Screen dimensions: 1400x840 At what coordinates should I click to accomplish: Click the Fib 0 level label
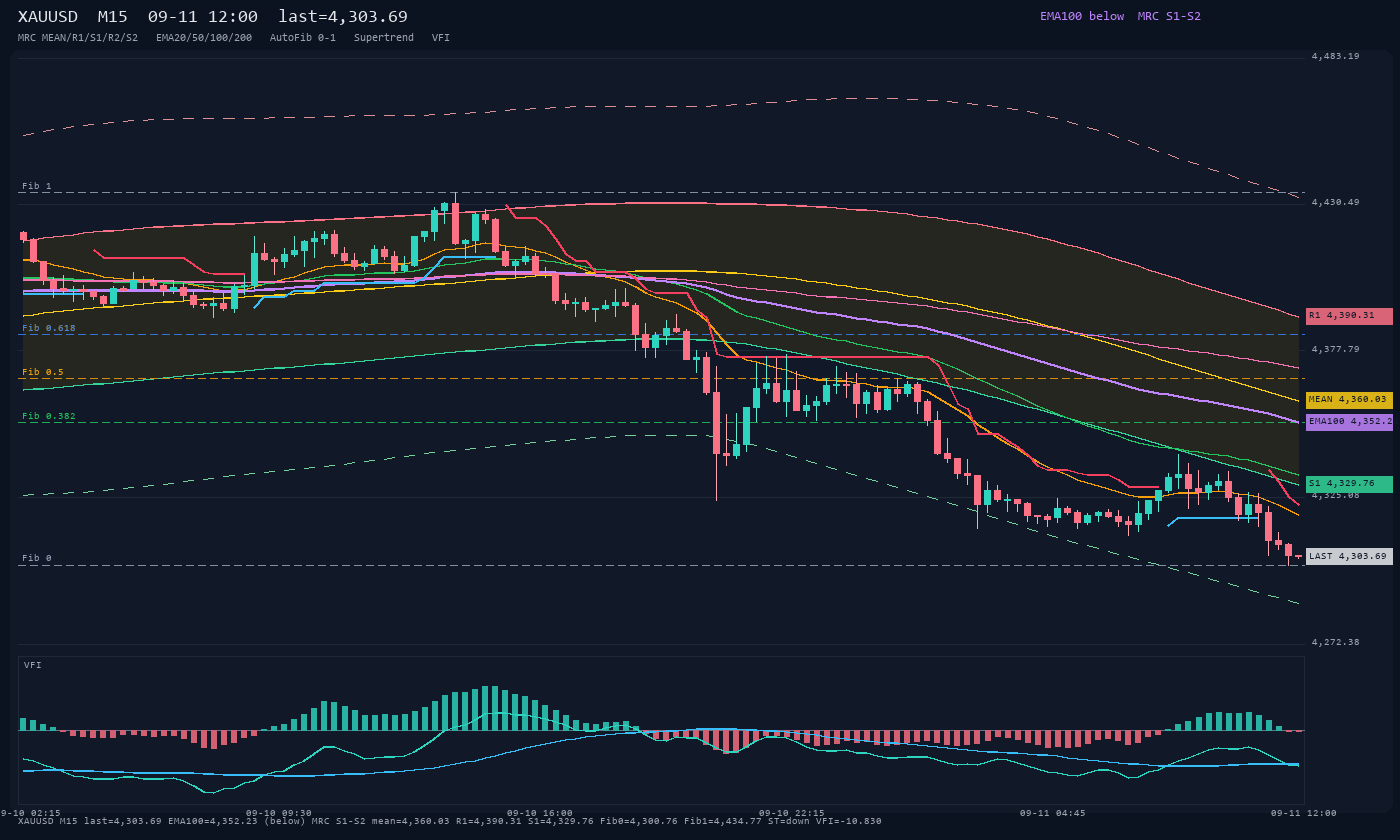point(37,558)
